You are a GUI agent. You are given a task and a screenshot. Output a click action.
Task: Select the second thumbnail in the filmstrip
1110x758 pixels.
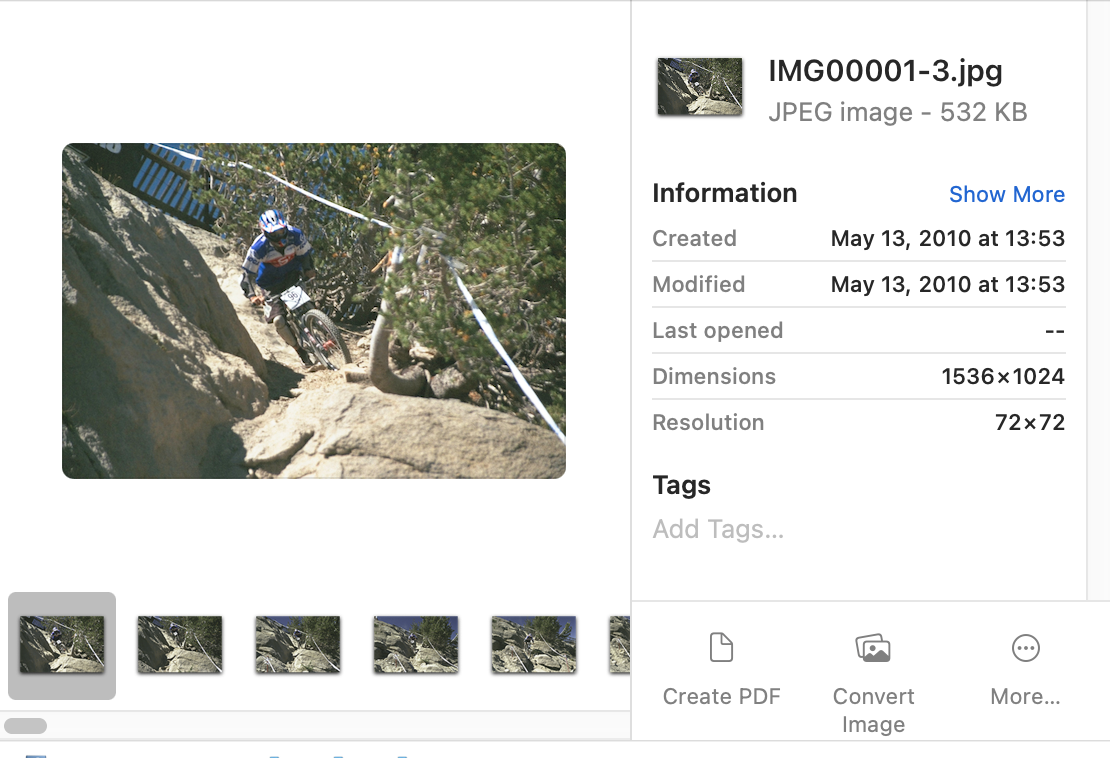[180, 644]
